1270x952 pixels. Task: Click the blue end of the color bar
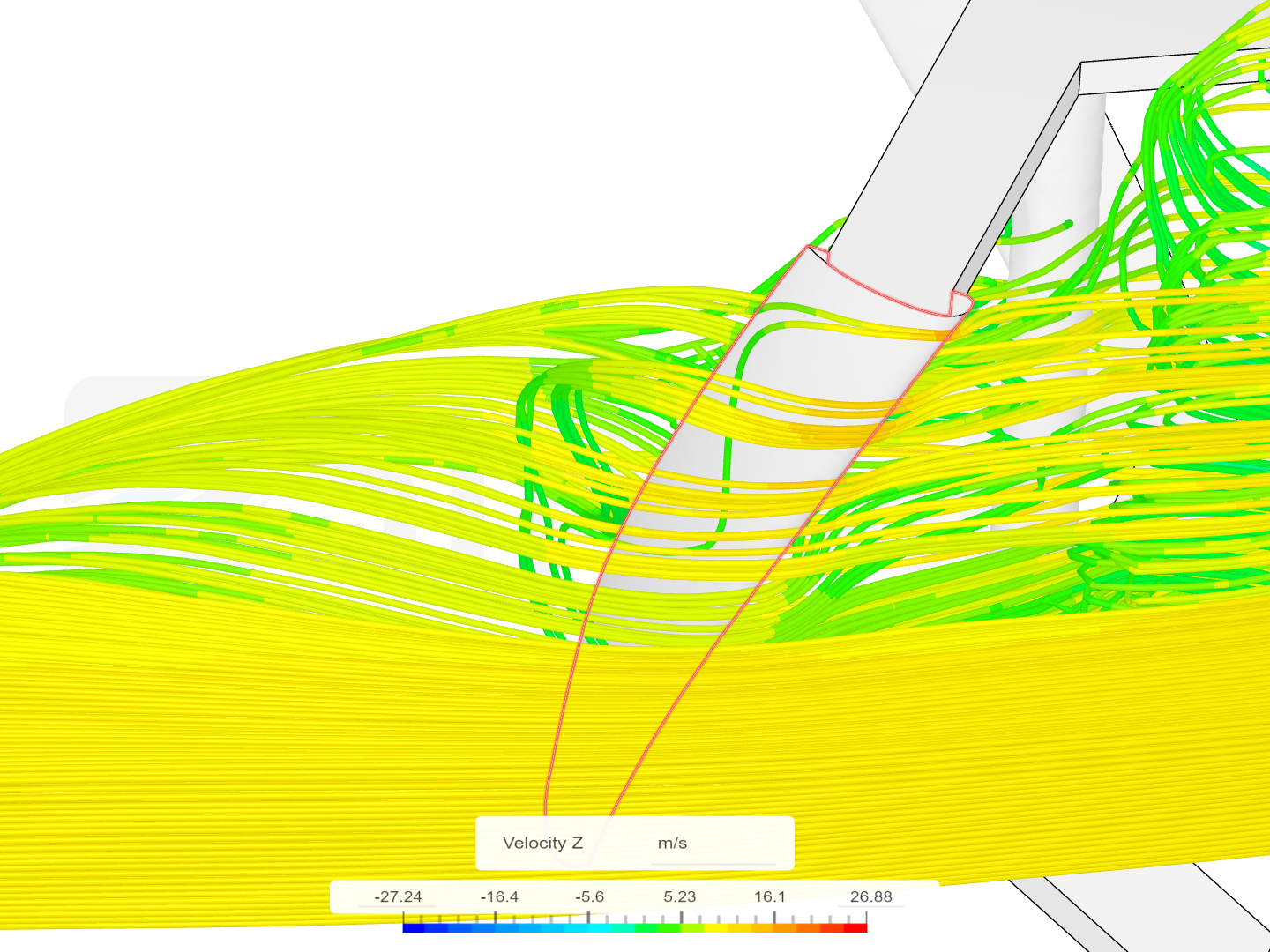click(x=415, y=927)
